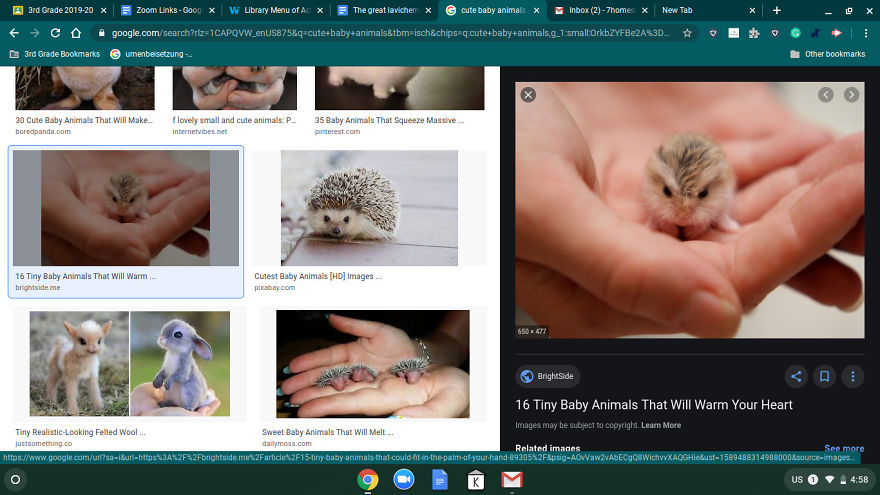Reload the current page

[58, 33]
